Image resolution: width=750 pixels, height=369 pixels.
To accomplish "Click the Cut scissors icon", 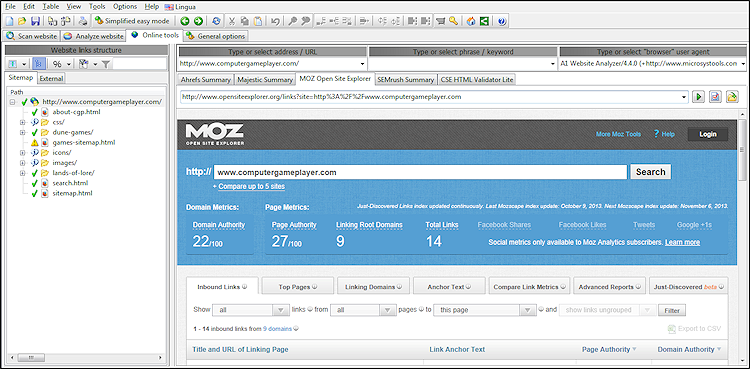I will coord(232,21).
